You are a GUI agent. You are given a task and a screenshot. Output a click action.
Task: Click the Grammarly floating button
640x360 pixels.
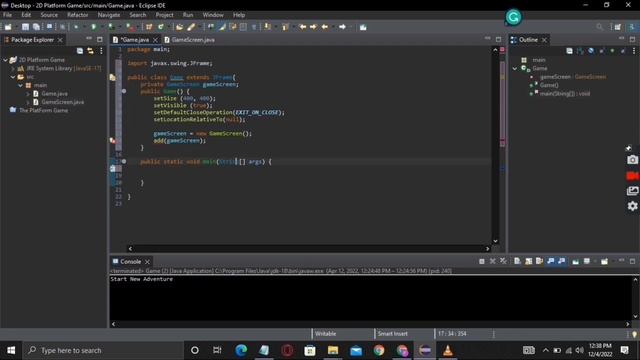[513, 17]
